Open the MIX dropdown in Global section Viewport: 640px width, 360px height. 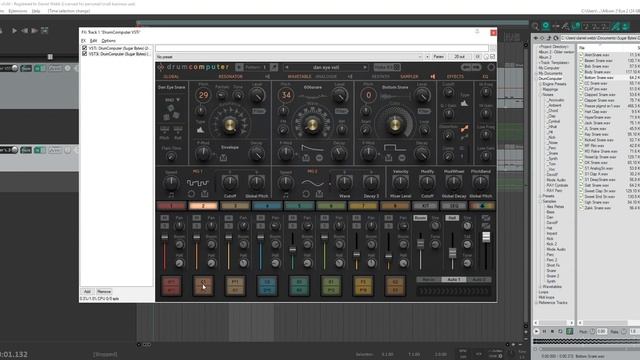click(172, 100)
